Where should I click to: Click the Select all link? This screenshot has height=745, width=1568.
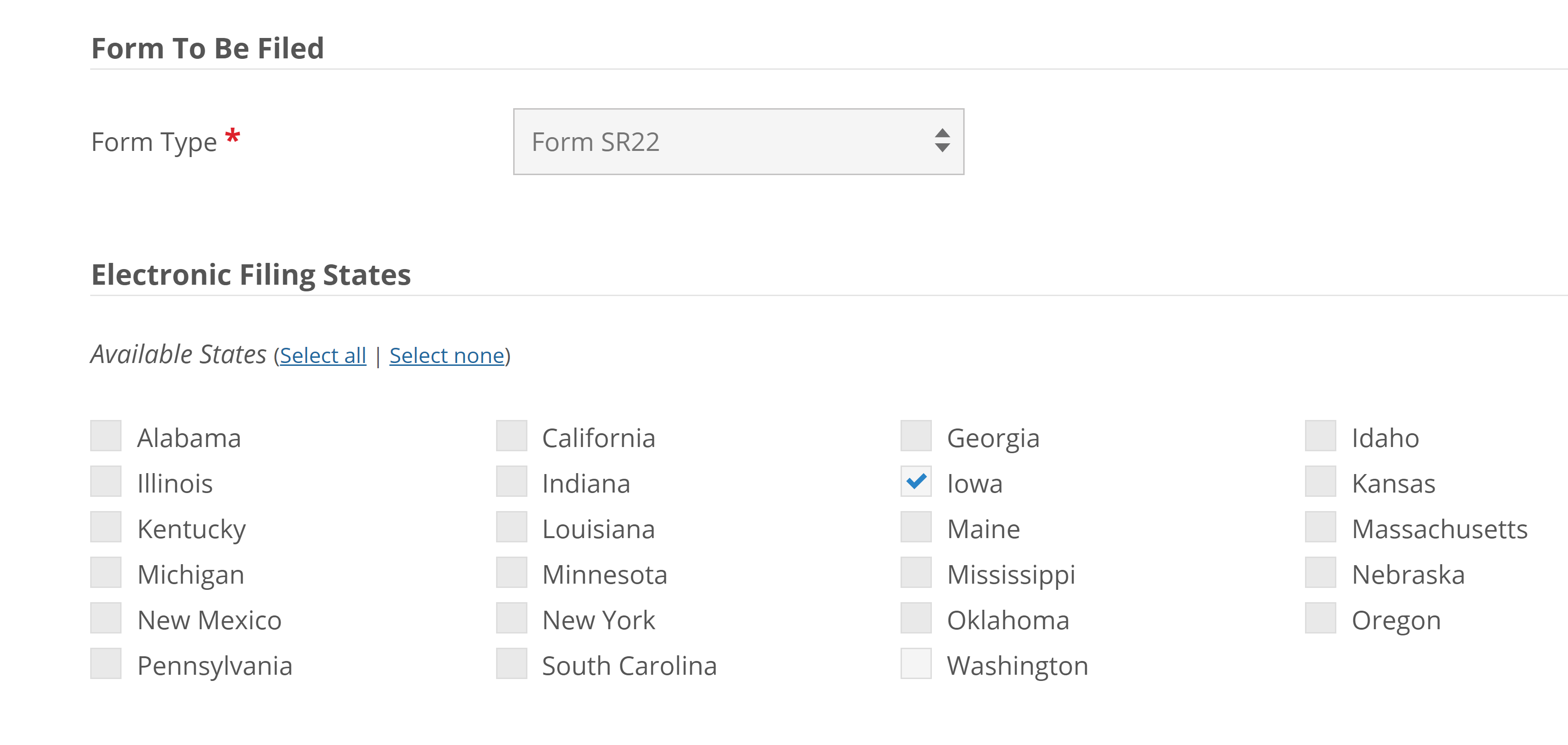click(323, 355)
